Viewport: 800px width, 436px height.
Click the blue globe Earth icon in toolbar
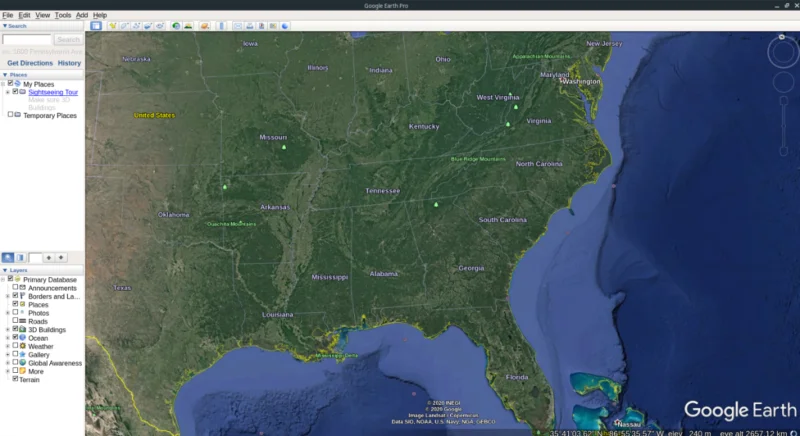click(285, 25)
